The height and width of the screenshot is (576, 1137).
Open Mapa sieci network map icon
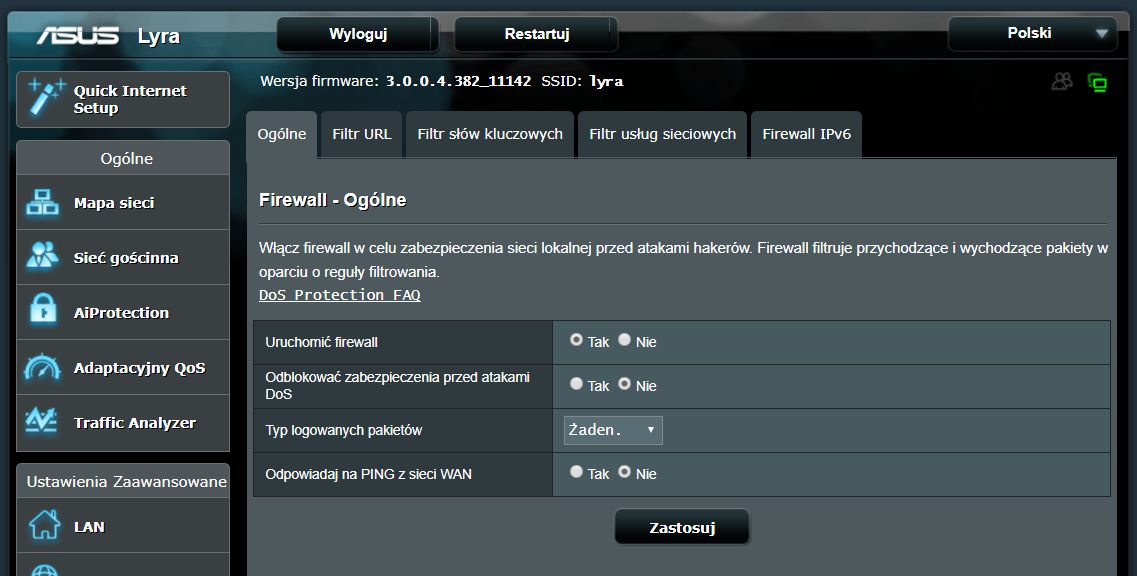(x=43, y=202)
